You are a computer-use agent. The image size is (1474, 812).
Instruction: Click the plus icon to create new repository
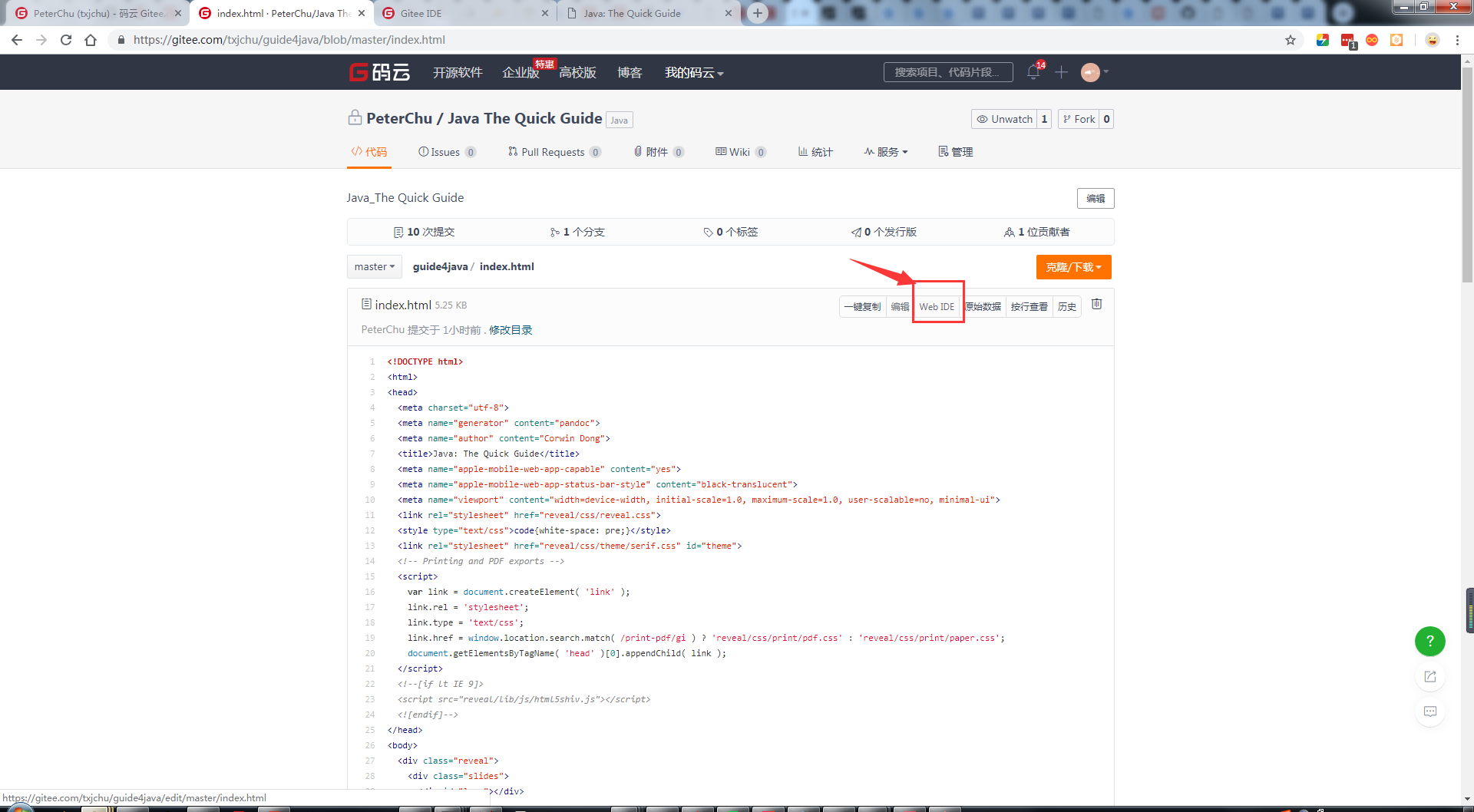tap(1061, 72)
